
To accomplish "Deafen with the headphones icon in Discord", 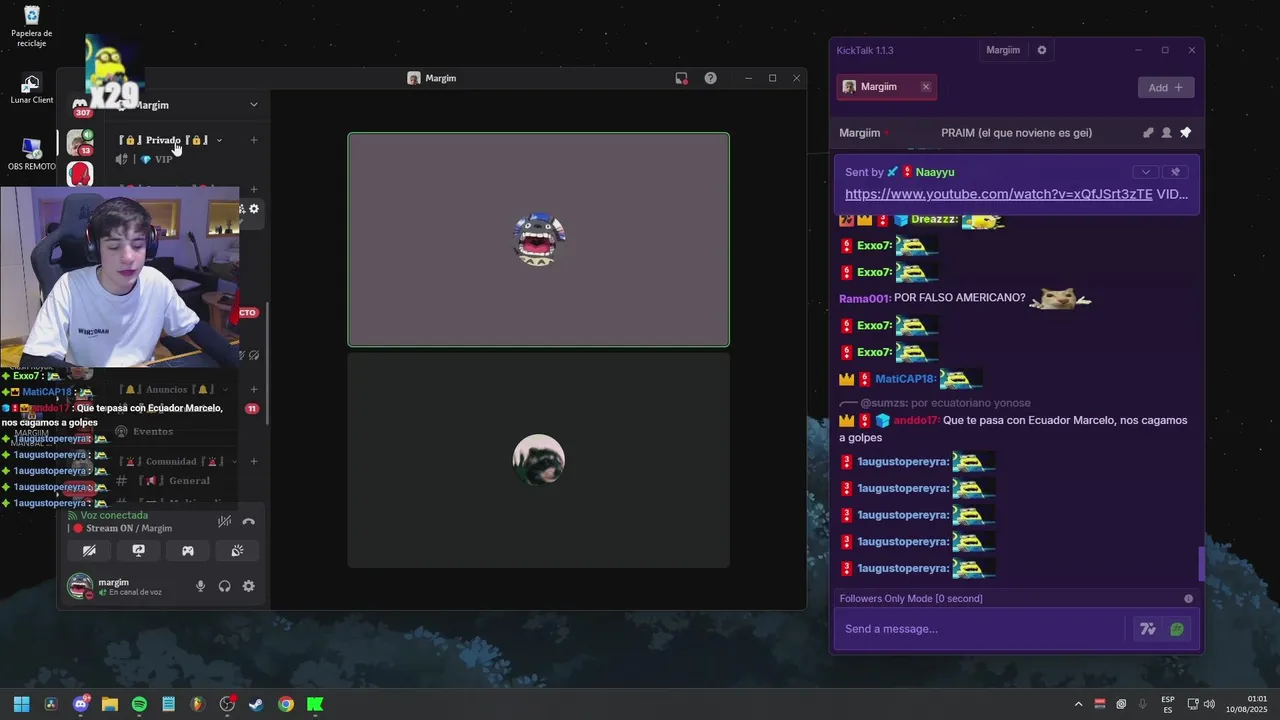I will tap(224, 586).
